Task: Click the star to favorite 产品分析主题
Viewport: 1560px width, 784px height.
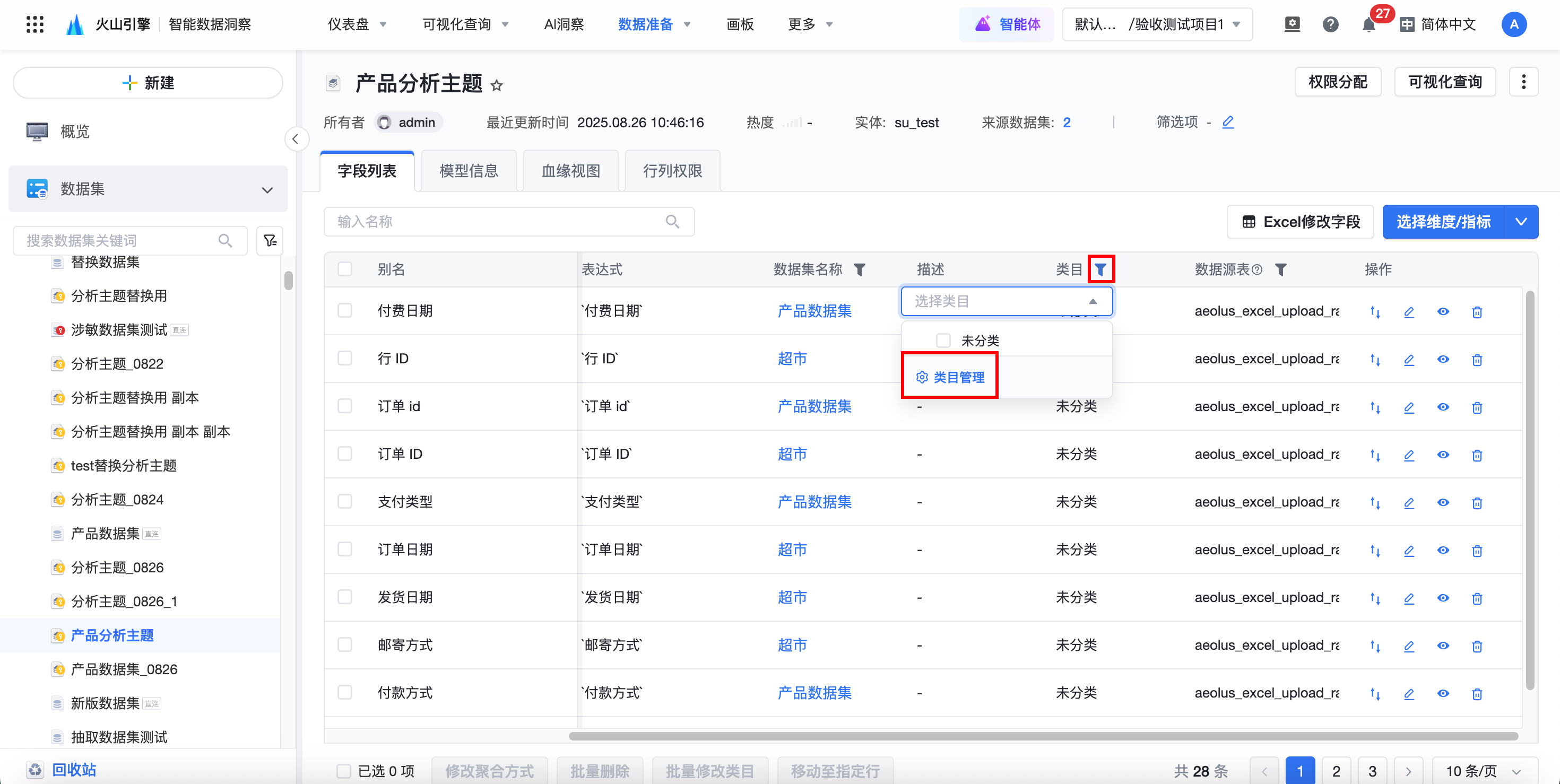Action: tap(497, 85)
